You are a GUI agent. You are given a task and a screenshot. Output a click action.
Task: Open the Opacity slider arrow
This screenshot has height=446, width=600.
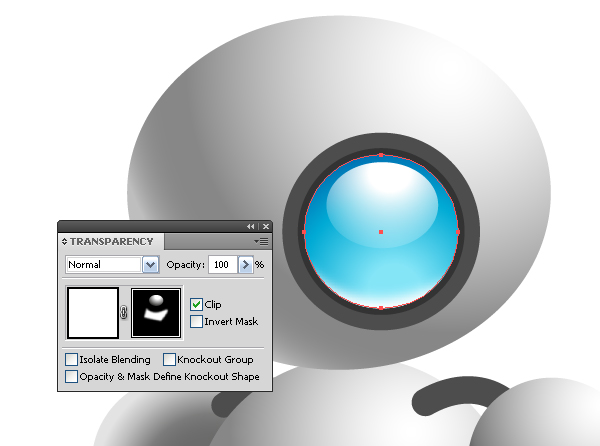(x=245, y=264)
